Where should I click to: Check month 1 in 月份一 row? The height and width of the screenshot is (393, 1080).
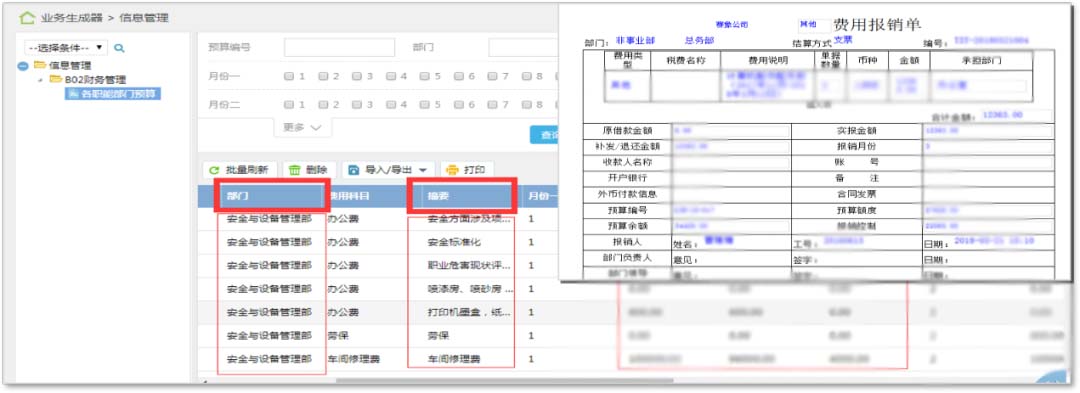[x=289, y=76]
